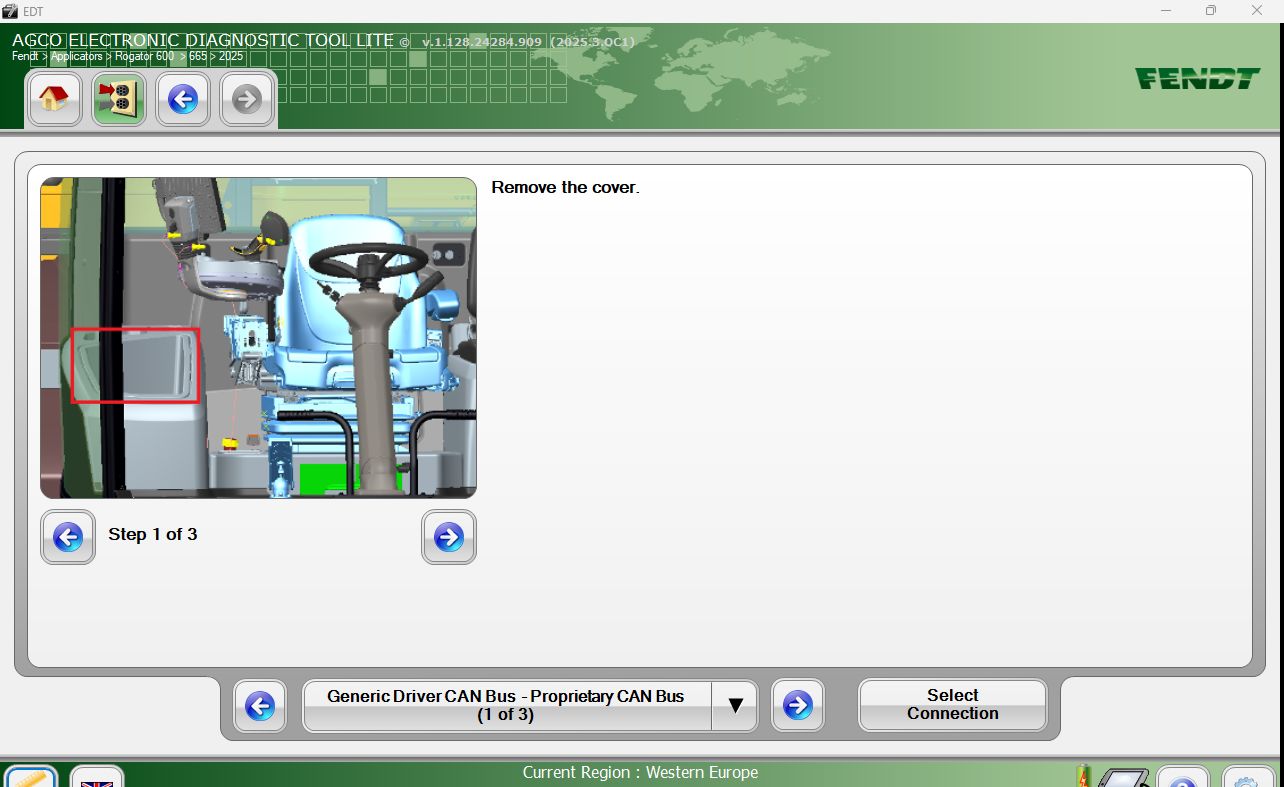This screenshot has height=787, width=1284.
Task: Click the 'Step 1 of 3' label
Action: coord(153,534)
